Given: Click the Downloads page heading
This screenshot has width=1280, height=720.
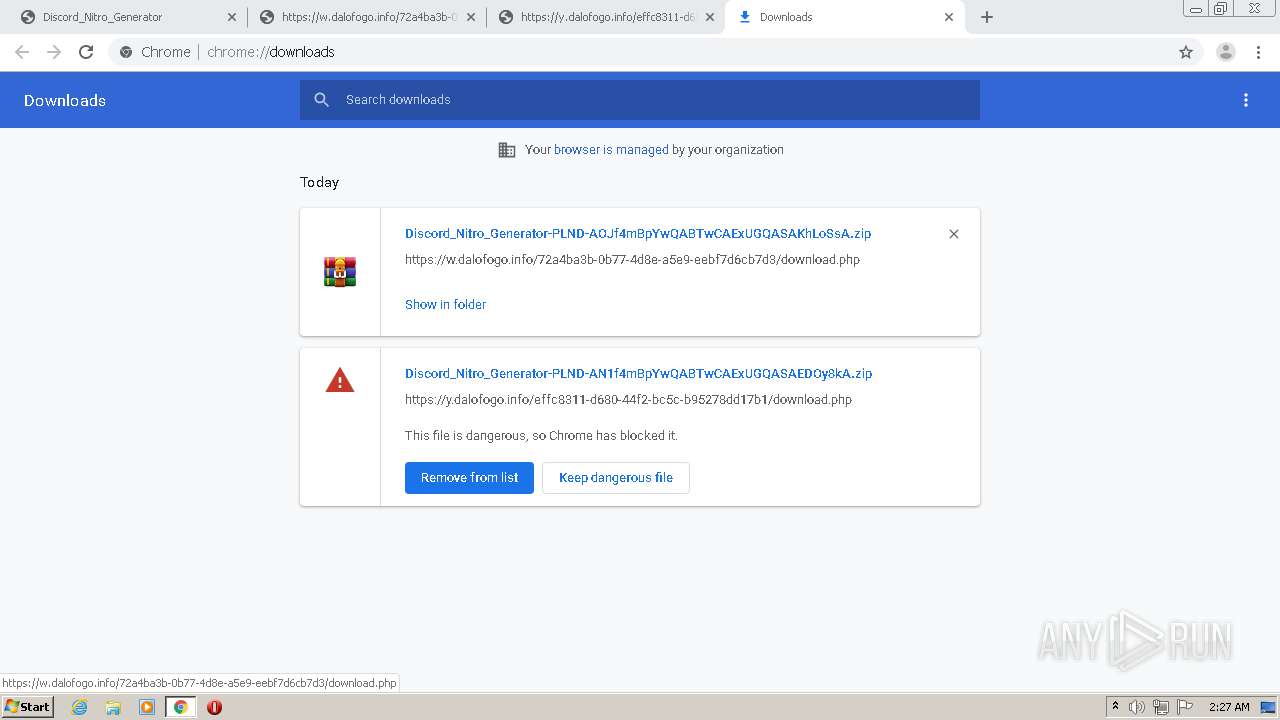Looking at the screenshot, I should pyautogui.click(x=65, y=101).
